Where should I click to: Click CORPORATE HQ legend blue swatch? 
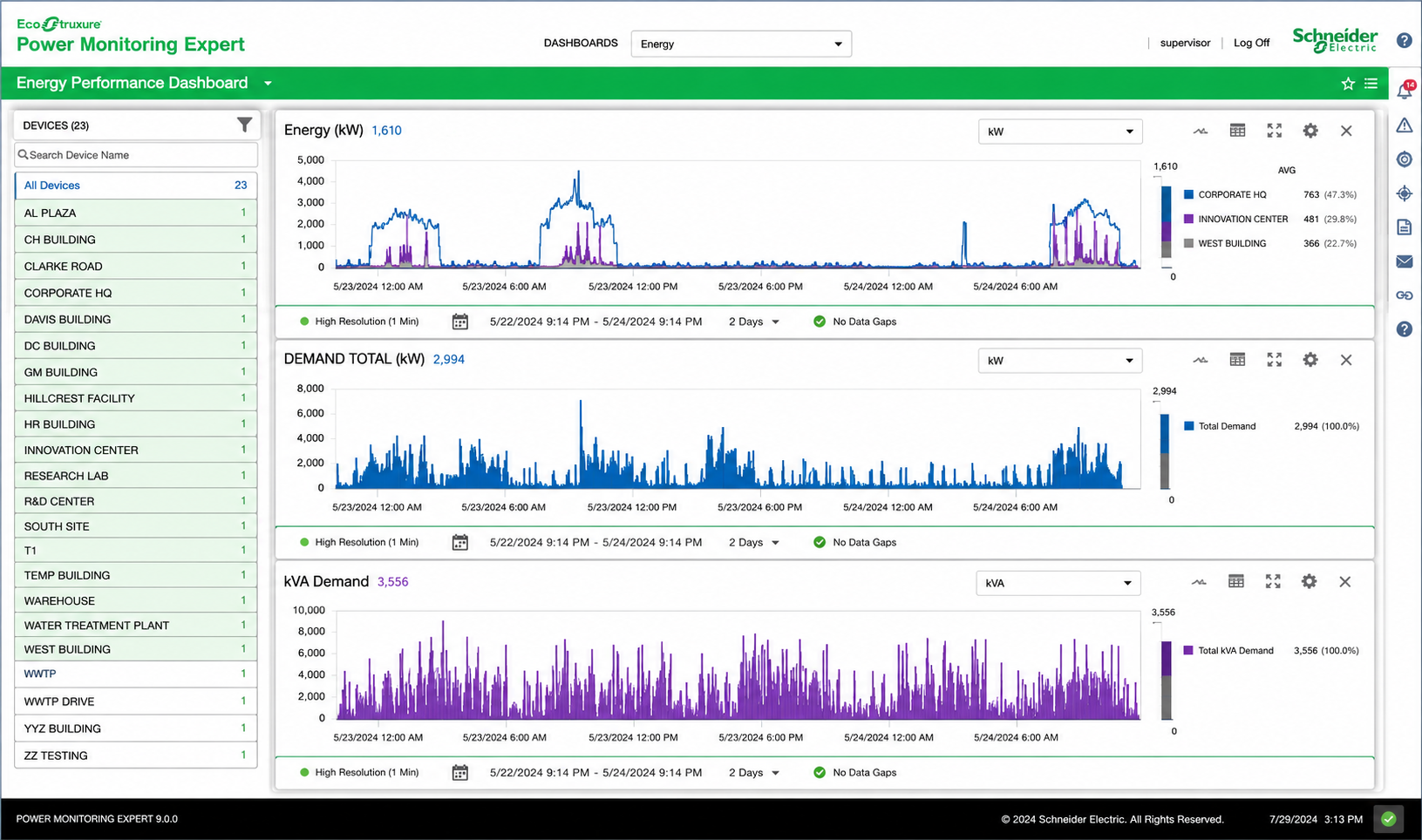[x=1188, y=194]
